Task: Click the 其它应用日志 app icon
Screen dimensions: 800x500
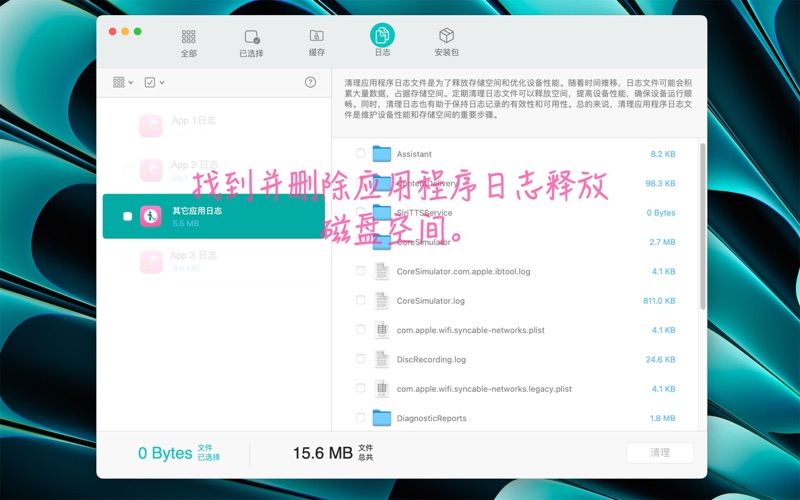Action: point(151,216)
